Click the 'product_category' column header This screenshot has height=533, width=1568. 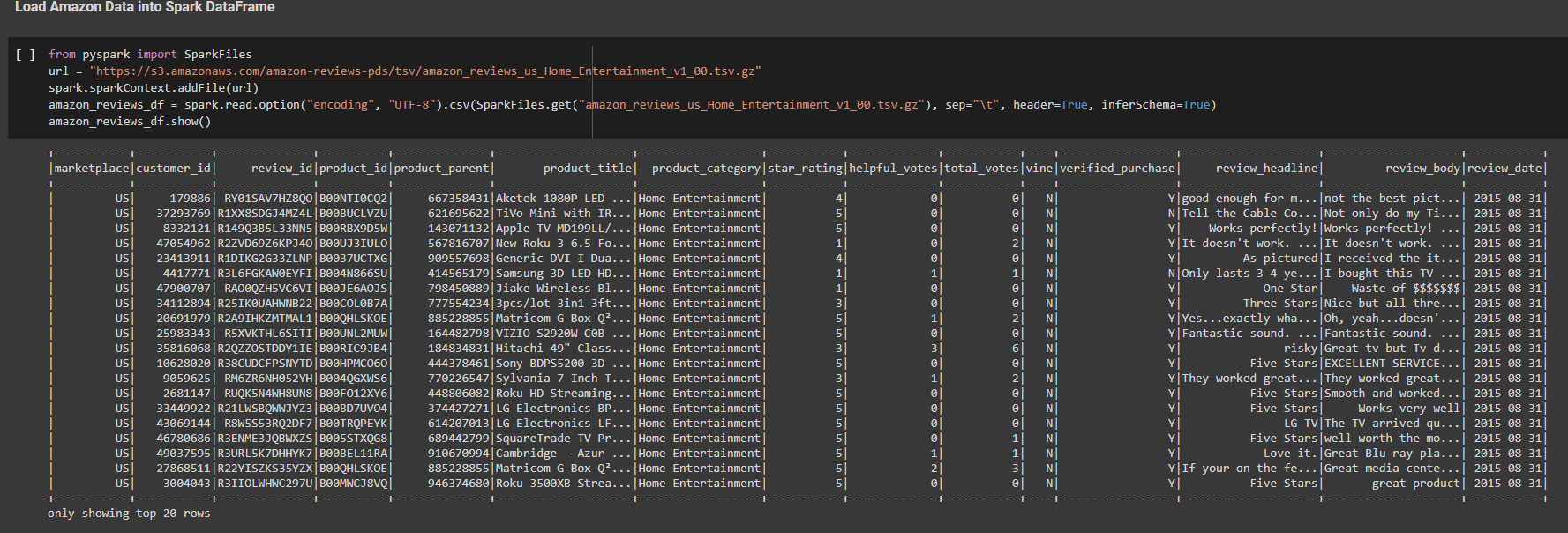pos(706,169)
